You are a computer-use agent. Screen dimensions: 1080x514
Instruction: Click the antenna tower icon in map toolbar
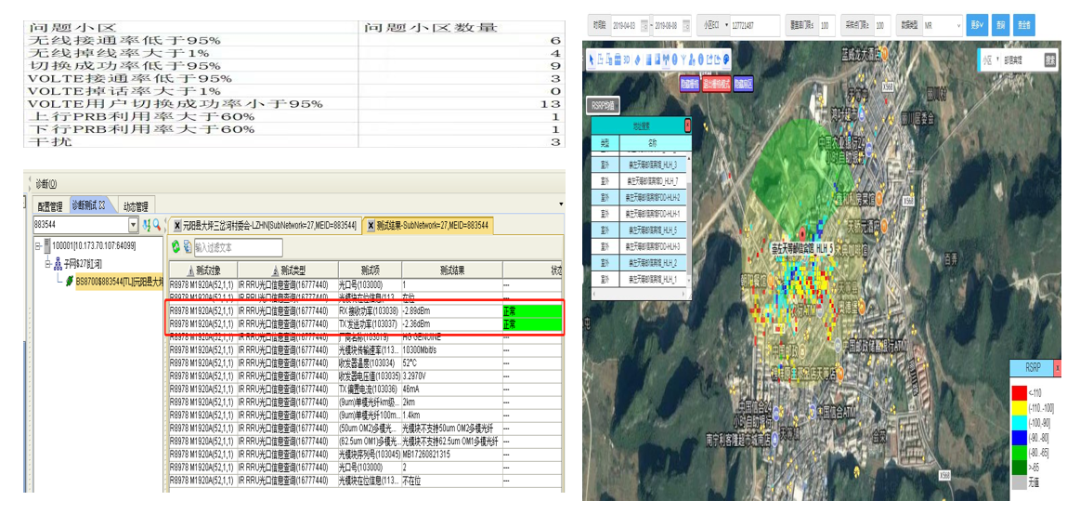tap(665, 59)
